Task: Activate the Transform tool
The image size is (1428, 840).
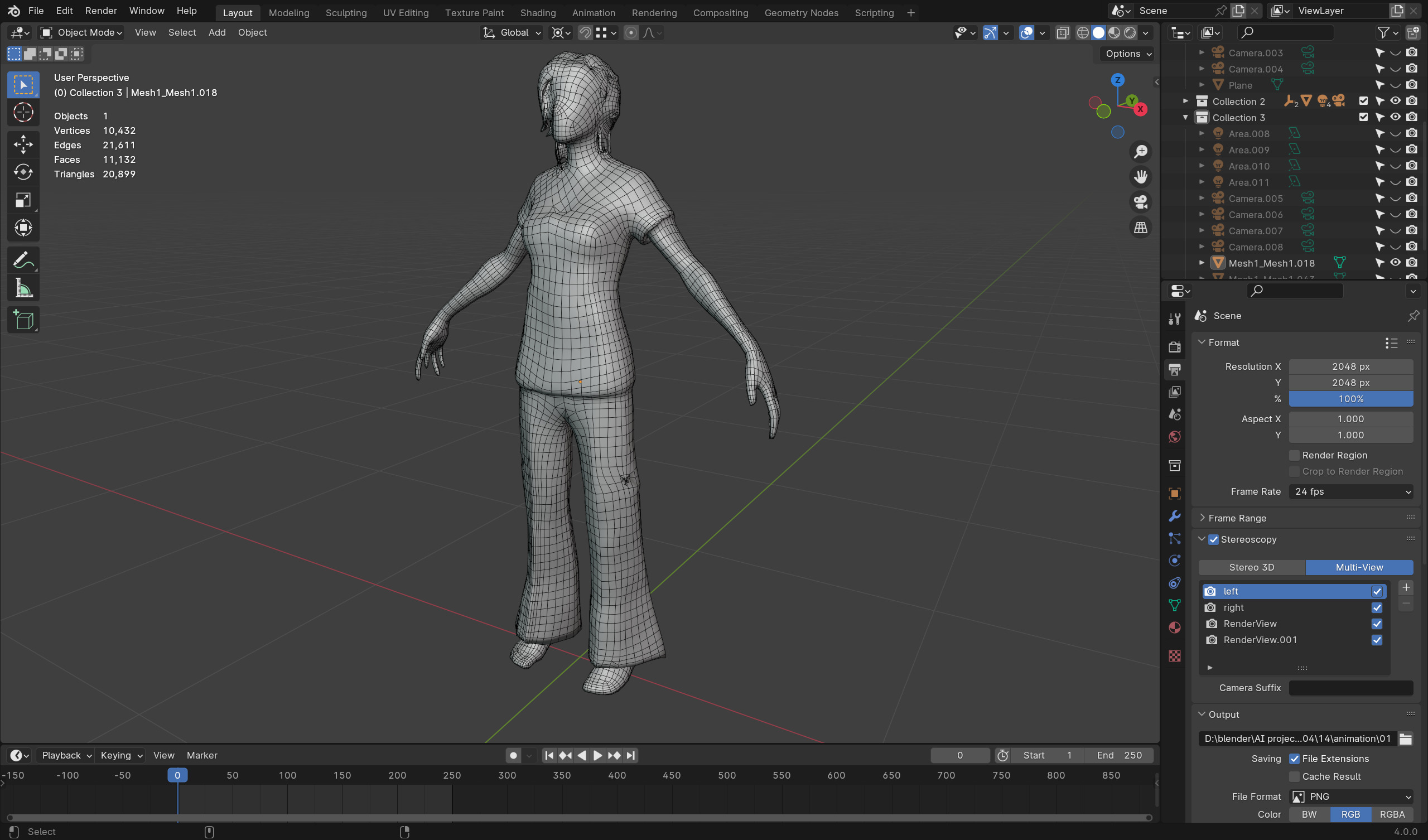Action: coord(23,228)
